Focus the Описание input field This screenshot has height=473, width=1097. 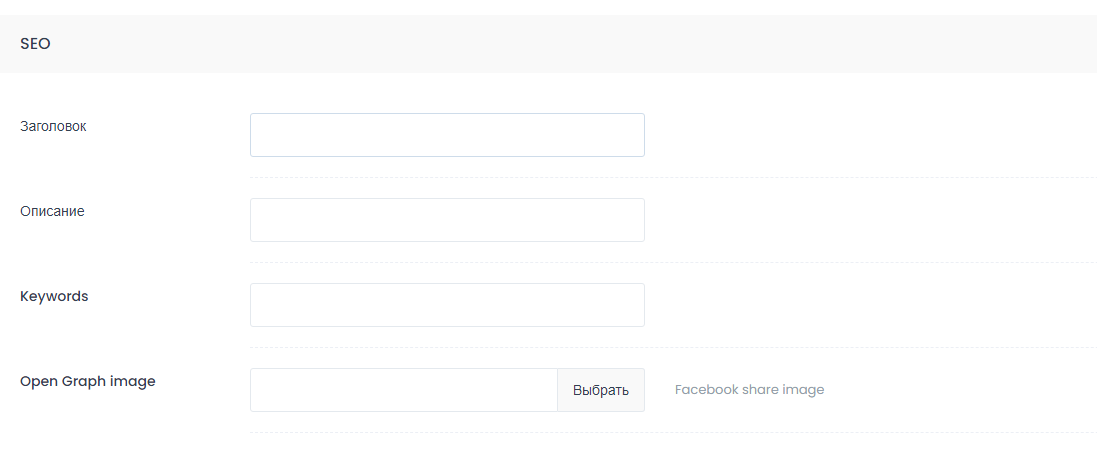tap(447, 220)
